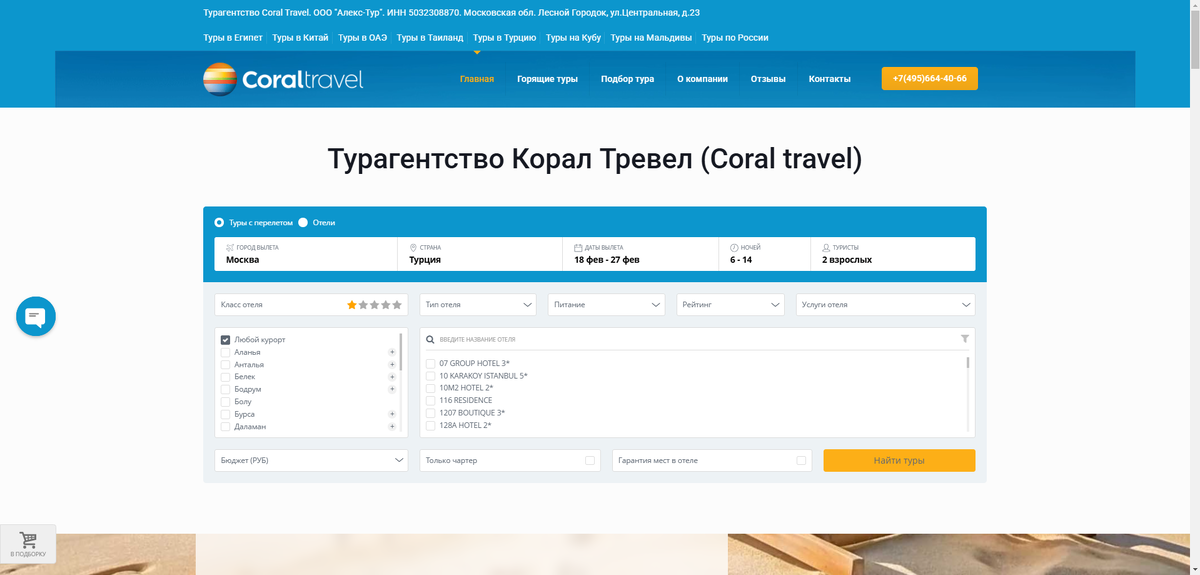Click the 'Найти туры' button
The image size is (1200, 575).
[899, 460]
